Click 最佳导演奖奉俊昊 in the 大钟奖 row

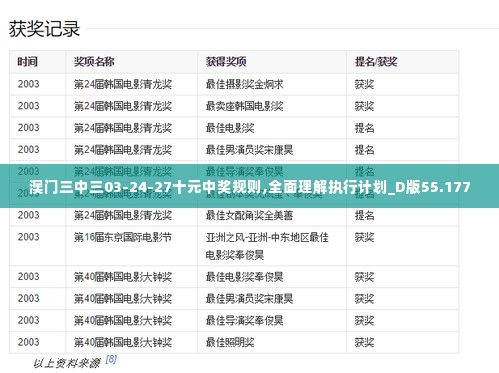point(244,320)
